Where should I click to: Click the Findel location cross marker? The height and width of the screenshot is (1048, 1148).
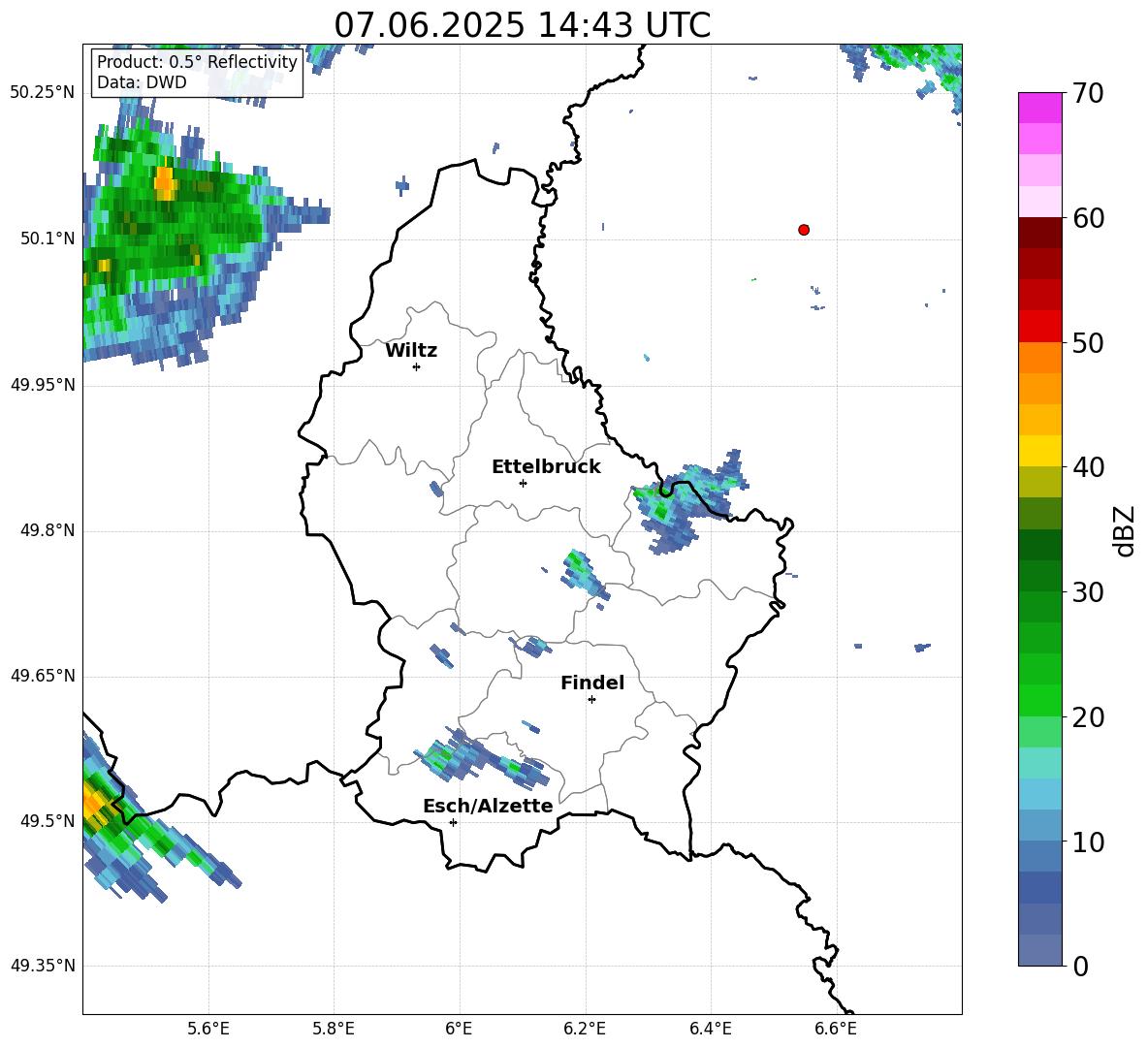click(591, 700)
